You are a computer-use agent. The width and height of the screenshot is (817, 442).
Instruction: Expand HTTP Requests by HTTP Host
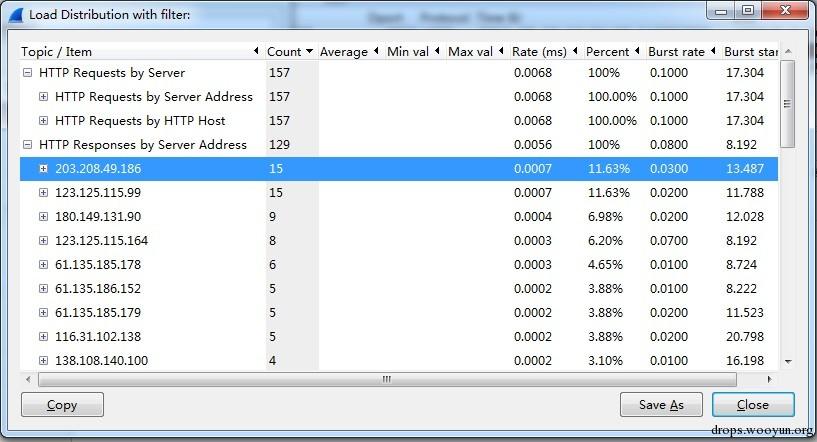43,120
